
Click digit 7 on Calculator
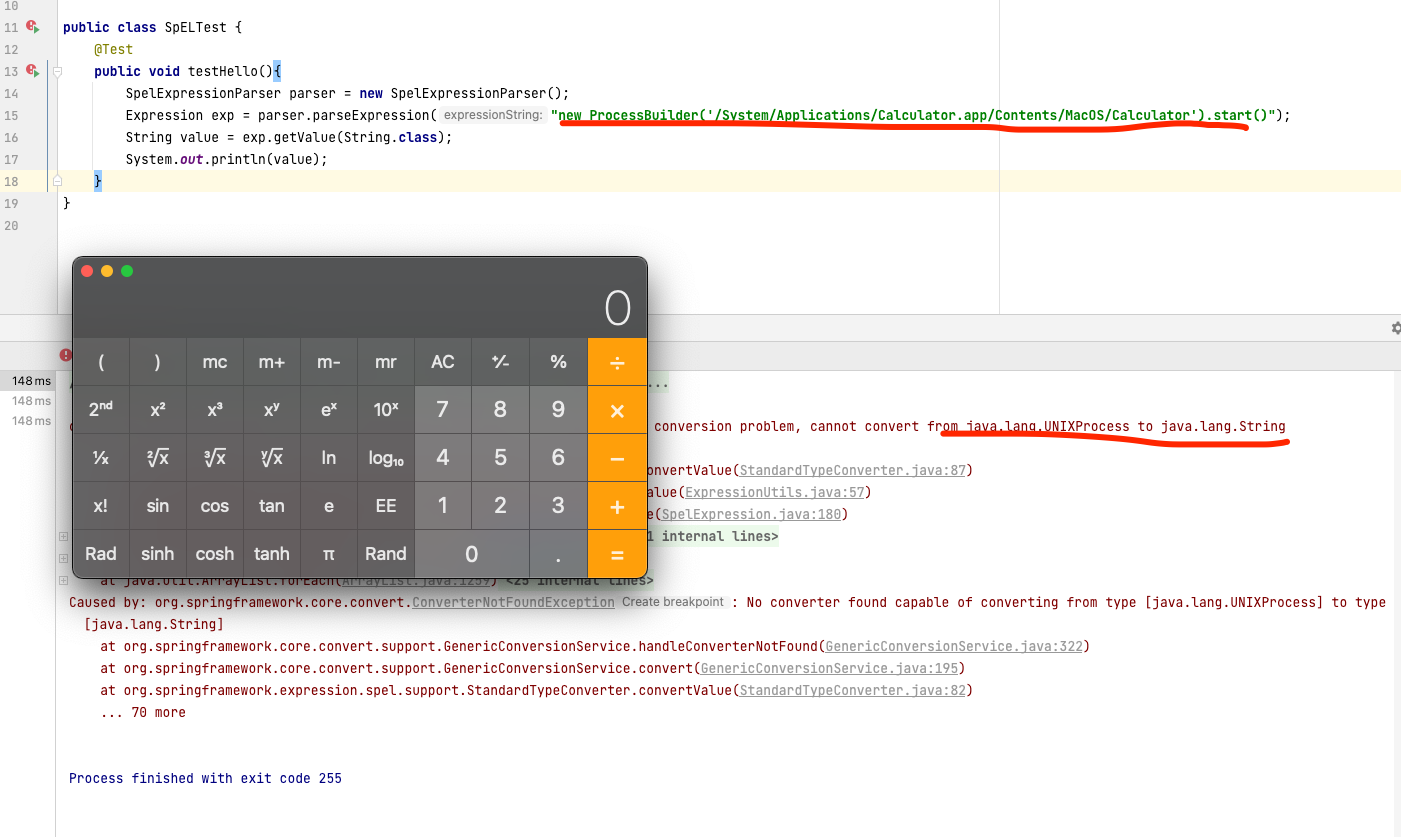coord(443,410)
